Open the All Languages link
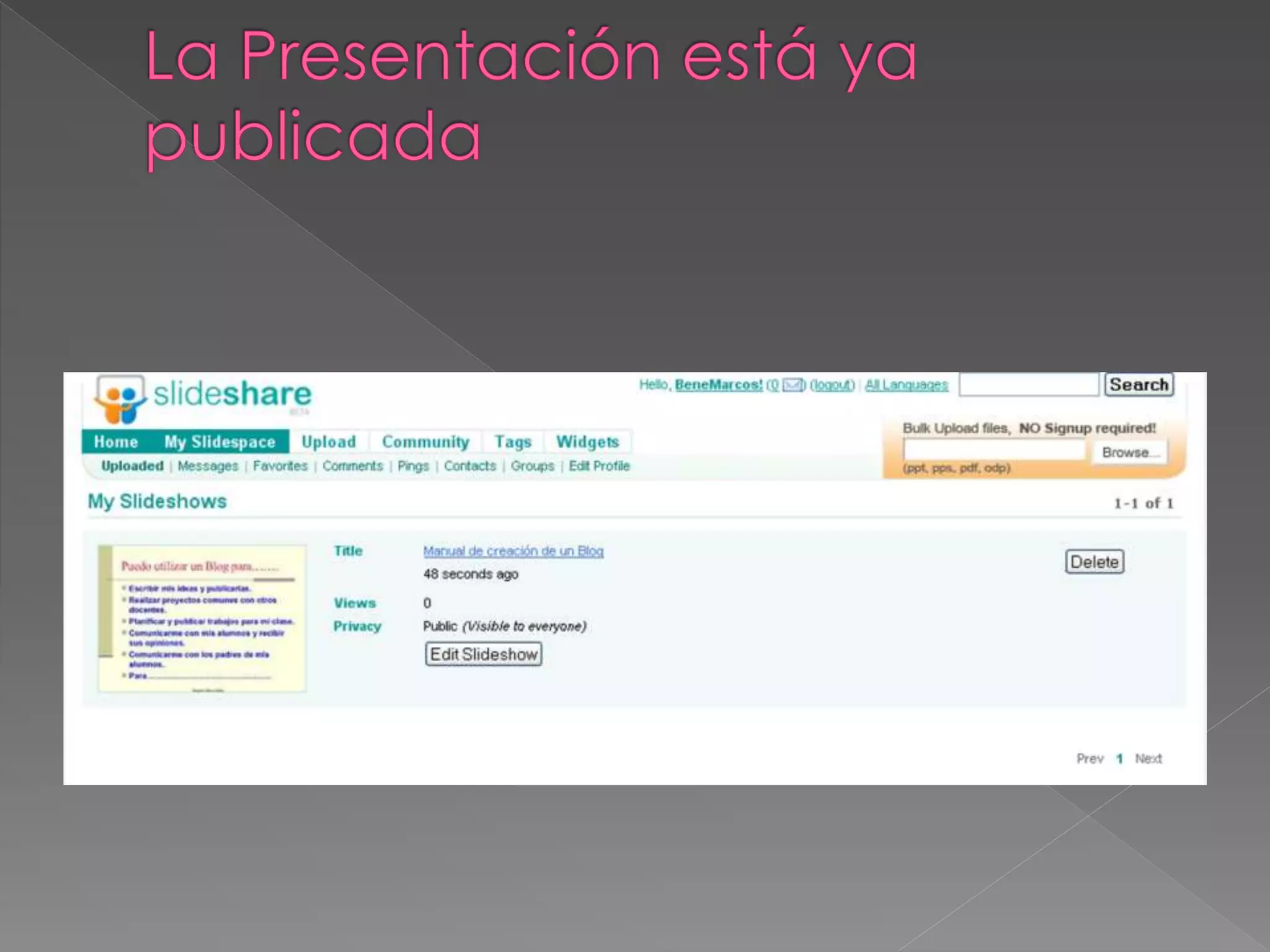 (906, 386)
